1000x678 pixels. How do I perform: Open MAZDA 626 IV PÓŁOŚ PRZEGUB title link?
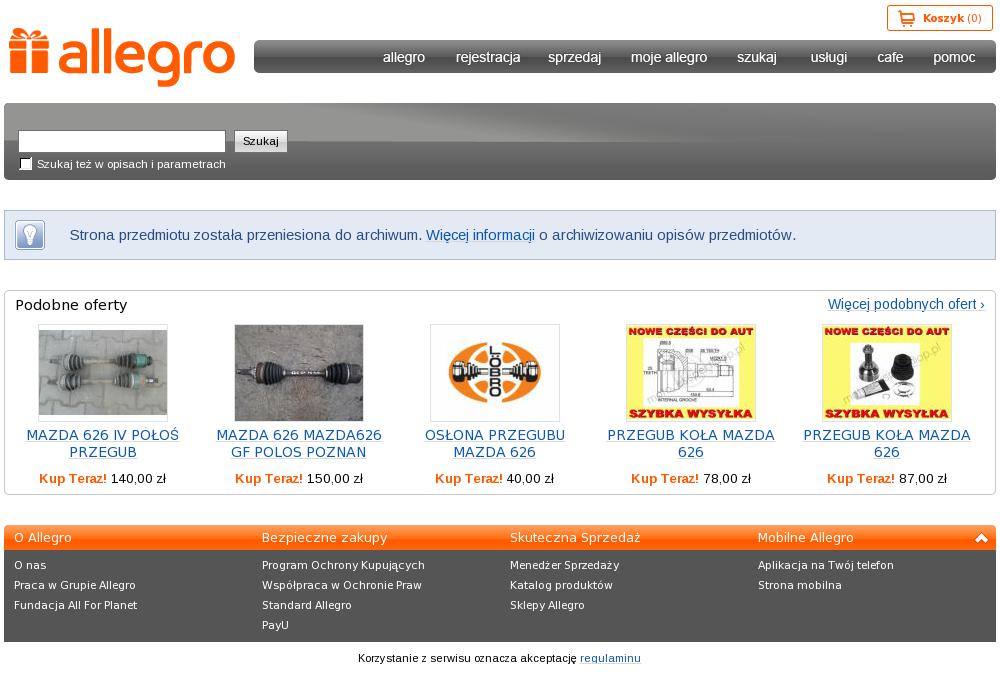point(103,443)
